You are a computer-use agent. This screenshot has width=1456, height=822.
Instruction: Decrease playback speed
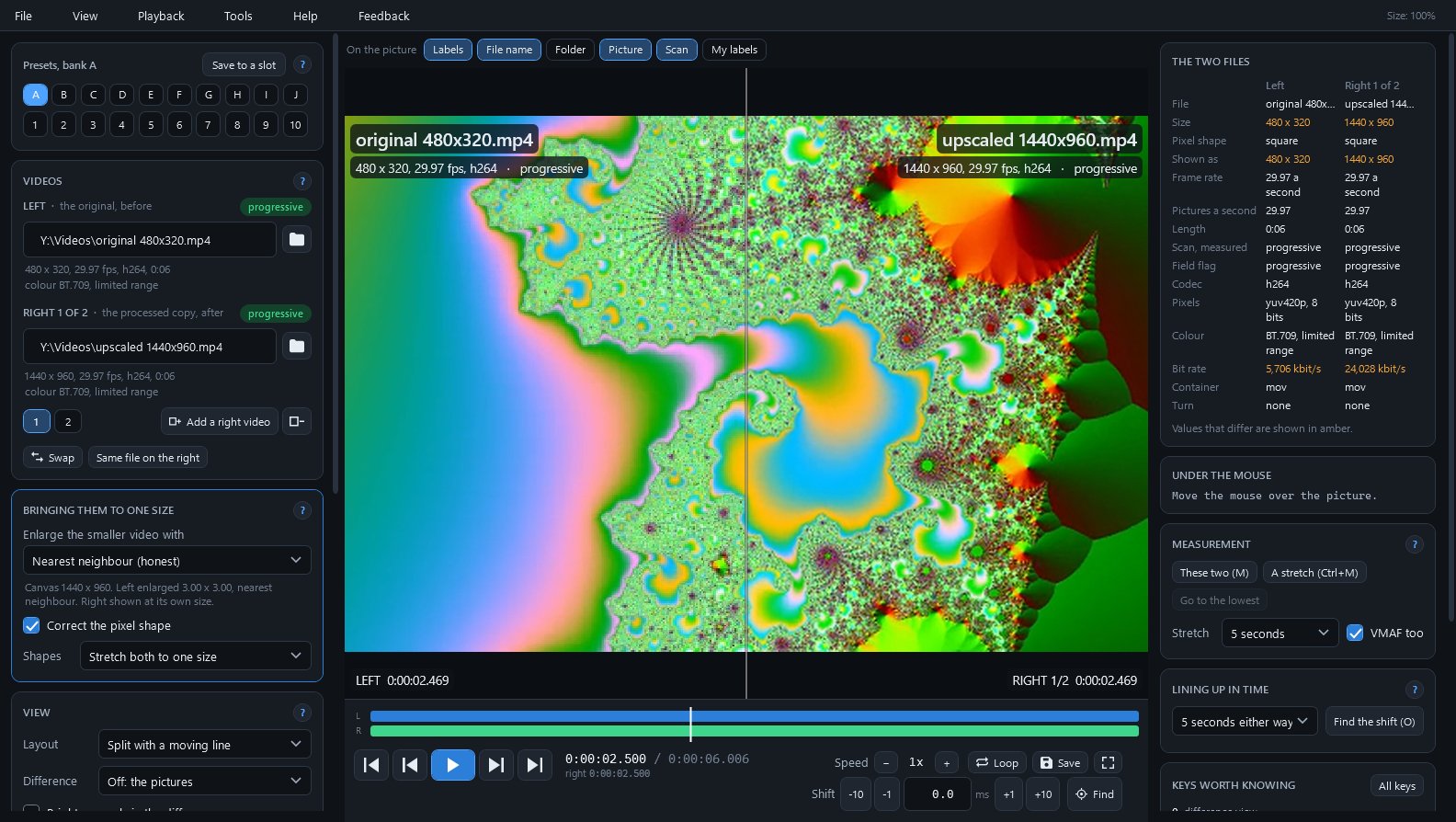click(886, 763)
